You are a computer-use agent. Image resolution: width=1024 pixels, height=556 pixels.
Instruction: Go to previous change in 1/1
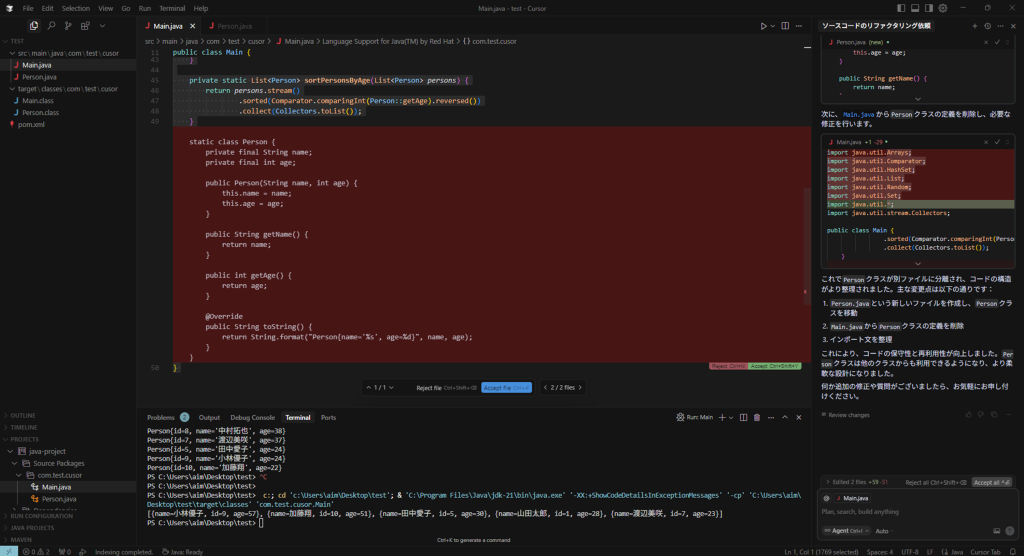[369, 387]
